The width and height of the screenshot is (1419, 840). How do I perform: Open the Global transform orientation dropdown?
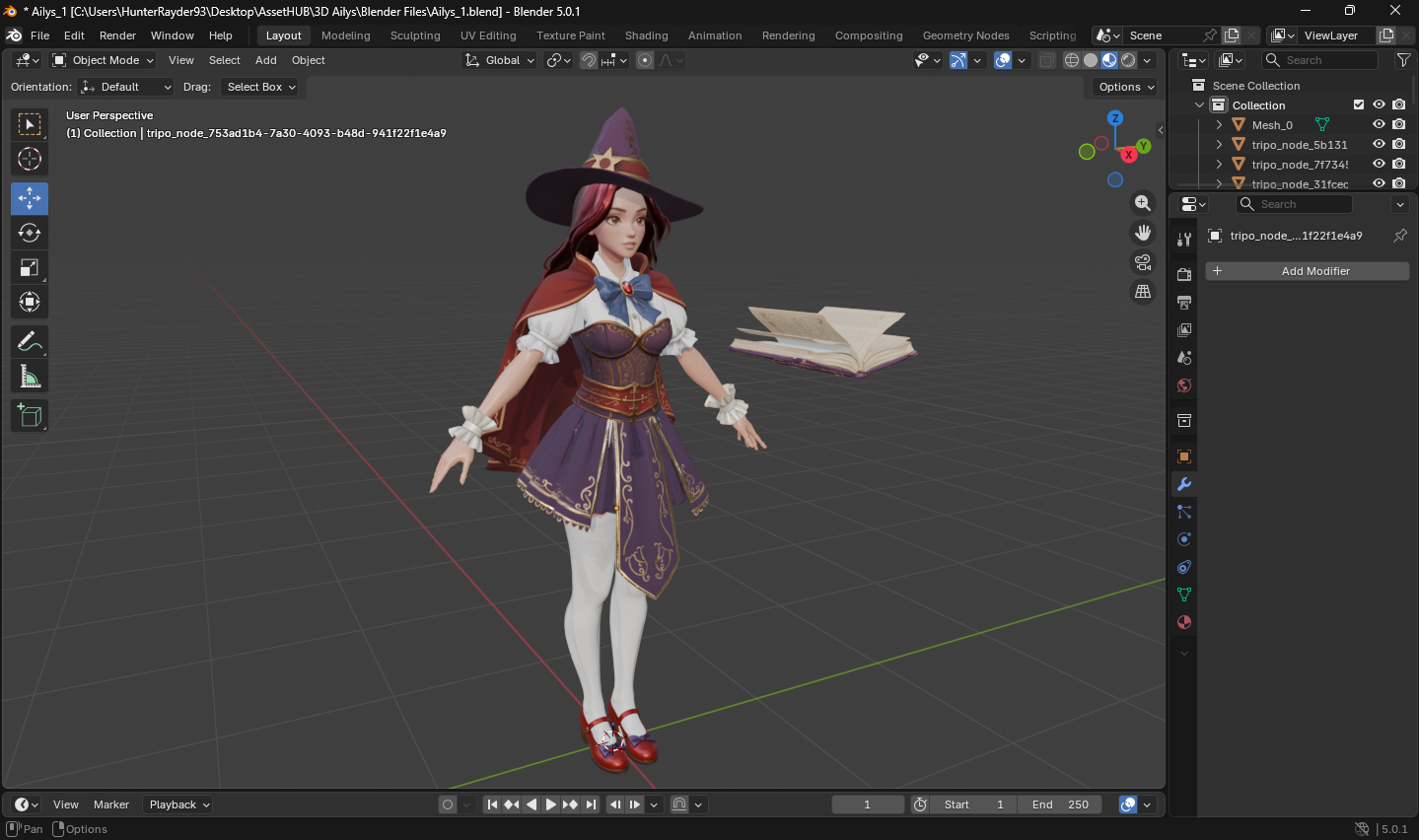[500, 60]
